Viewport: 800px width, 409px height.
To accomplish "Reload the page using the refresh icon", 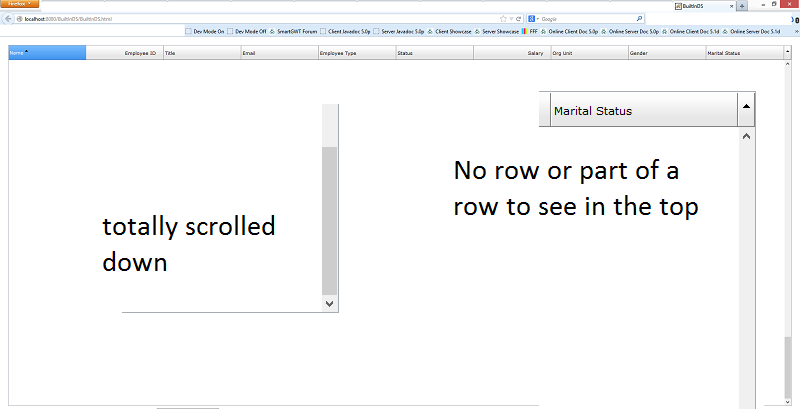I will click(x=519, y=18).
